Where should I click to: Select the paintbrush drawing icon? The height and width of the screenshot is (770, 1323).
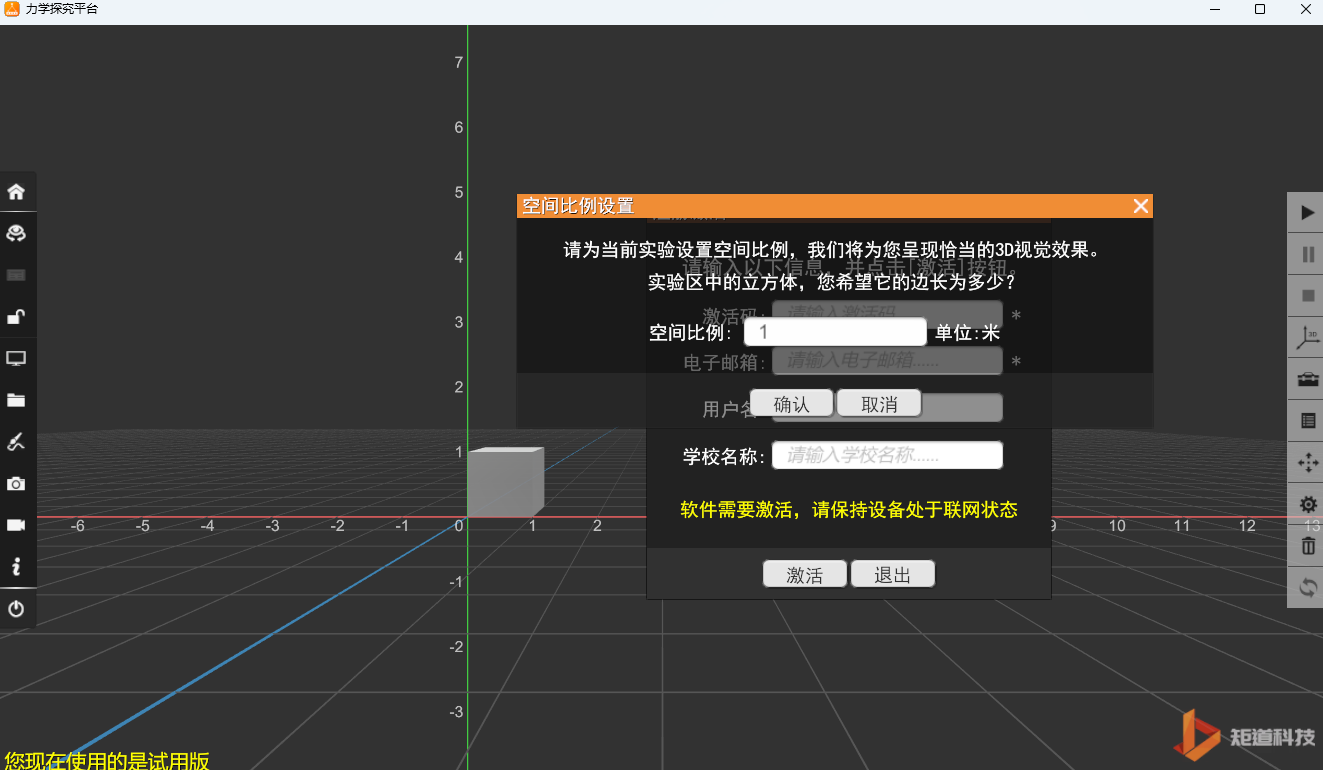point(16,442)
